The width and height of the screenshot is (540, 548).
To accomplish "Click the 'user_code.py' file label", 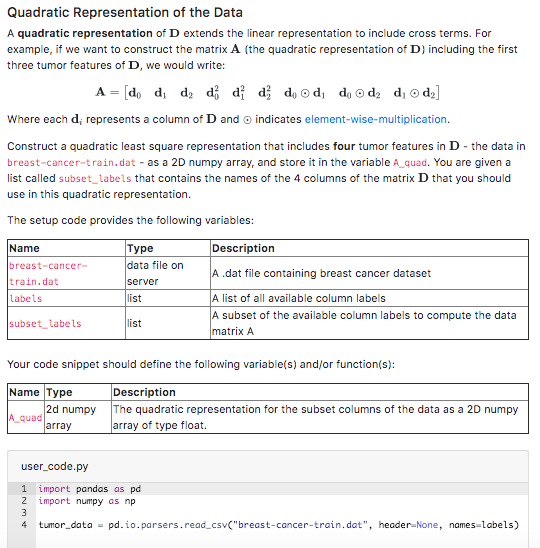I will tap(55, 466).
